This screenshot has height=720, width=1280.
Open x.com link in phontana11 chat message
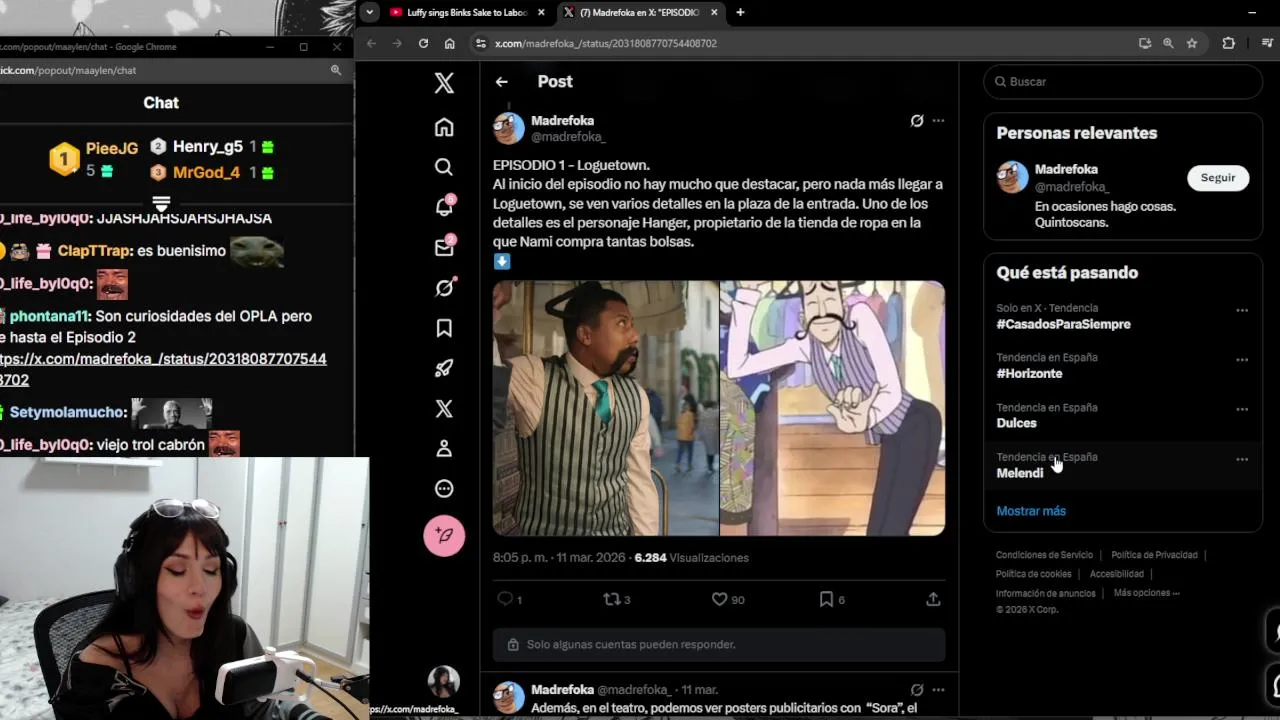tap(163, 369)
